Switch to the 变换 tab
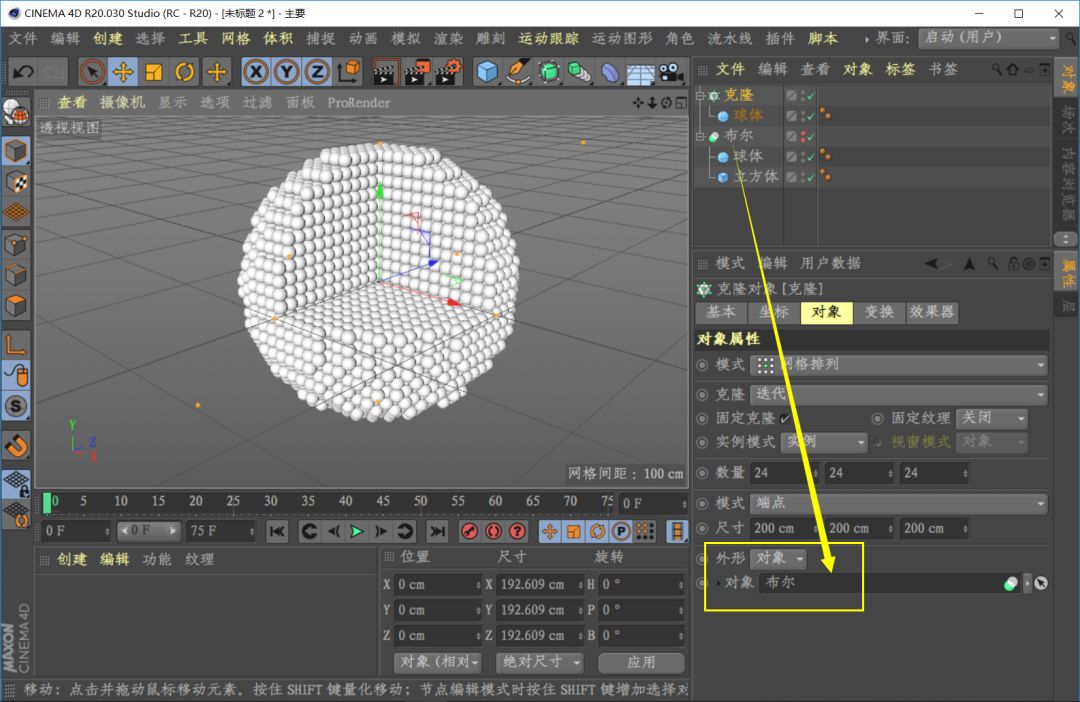Screen dimensions: 1080x702 (879, 312)
